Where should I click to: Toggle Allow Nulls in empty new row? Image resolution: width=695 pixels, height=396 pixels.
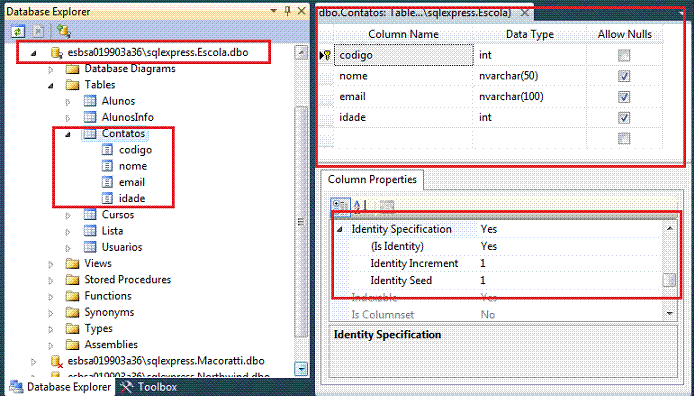tap(624, 138)
